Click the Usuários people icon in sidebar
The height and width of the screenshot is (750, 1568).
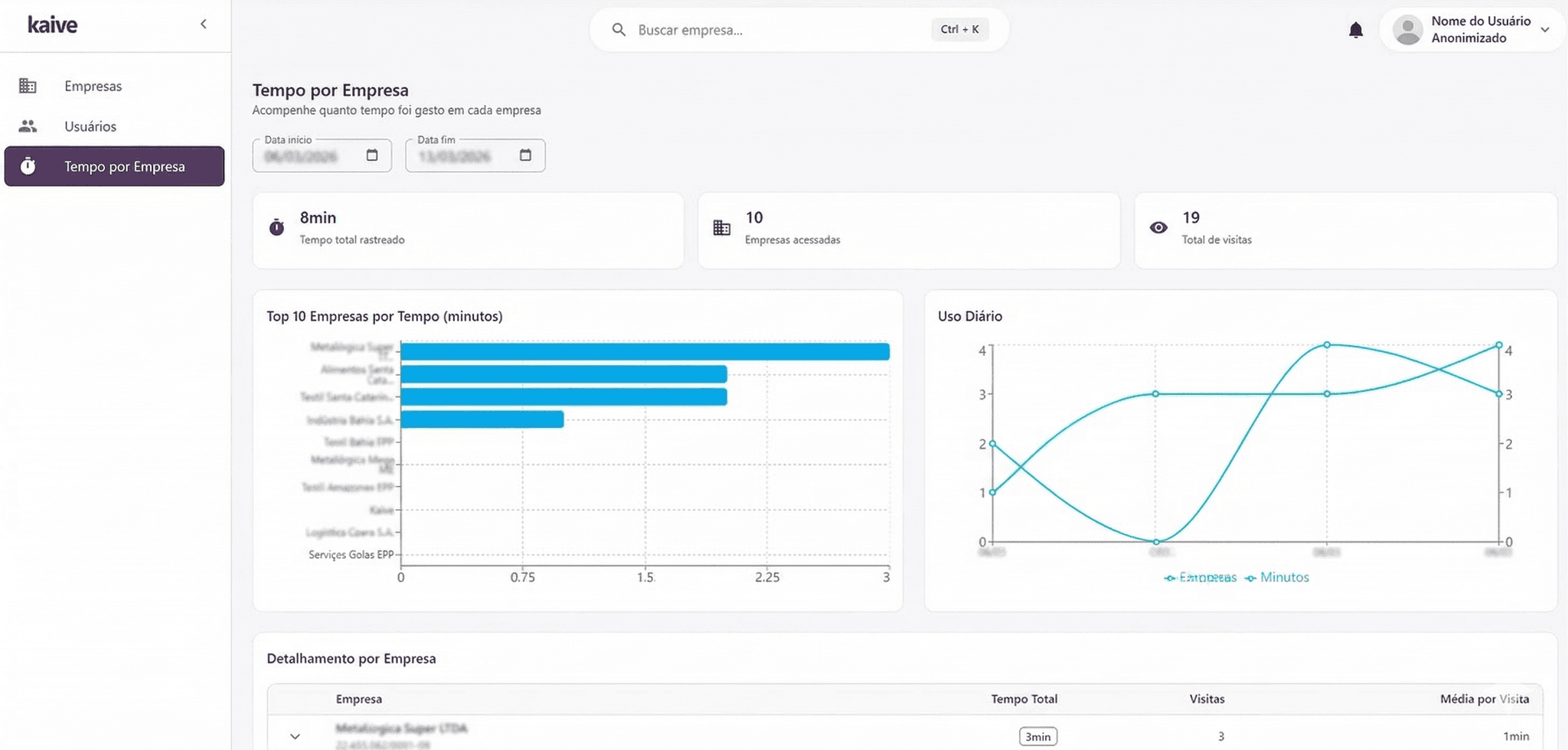pos(28,126)
